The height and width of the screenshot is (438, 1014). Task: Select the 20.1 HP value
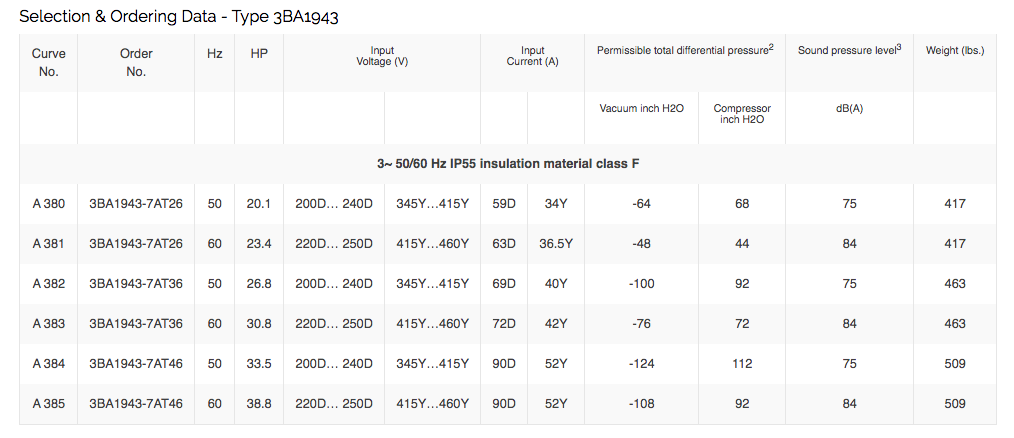[259, 204]
